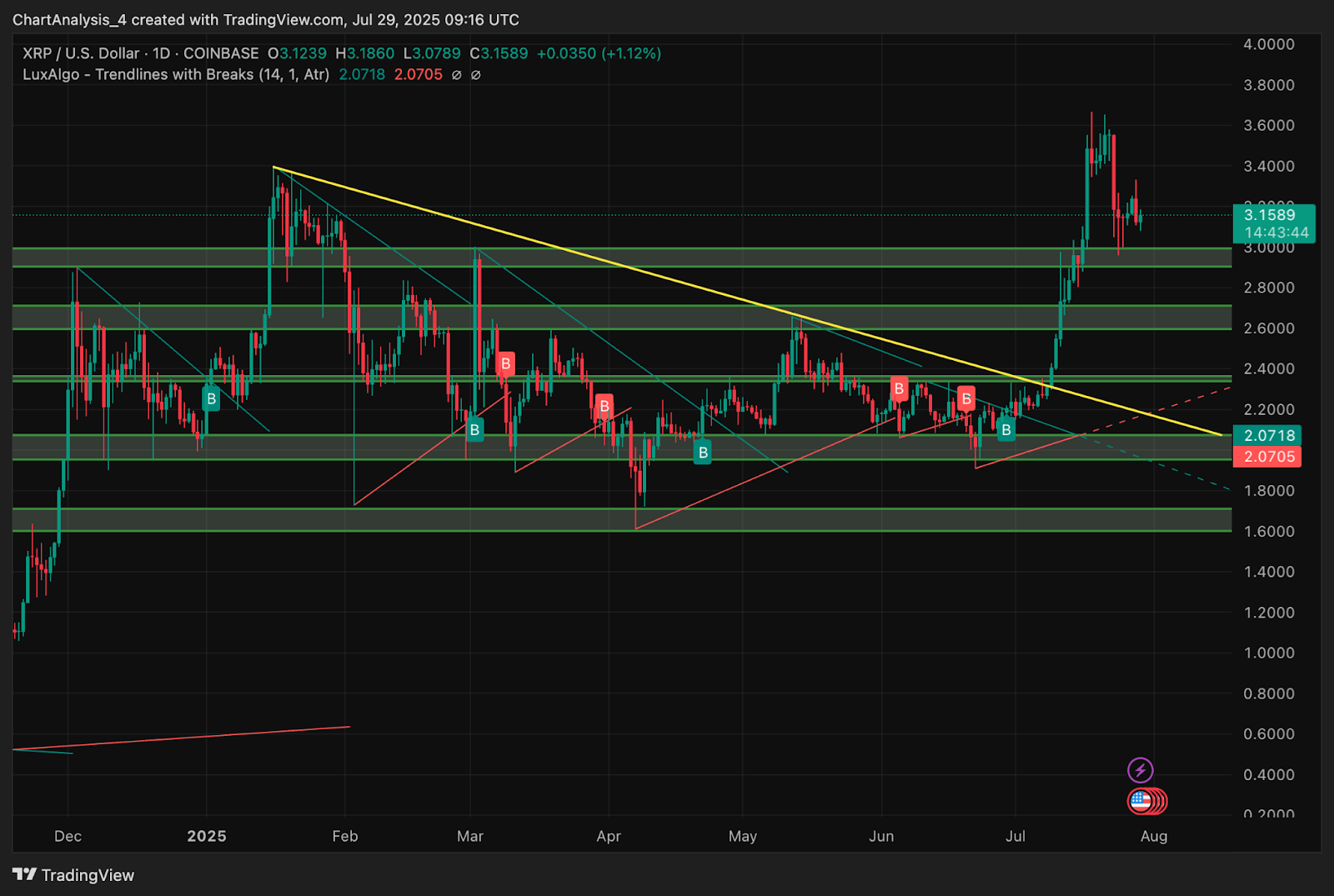Select the green B marker near 2025 label

point(211,398)
